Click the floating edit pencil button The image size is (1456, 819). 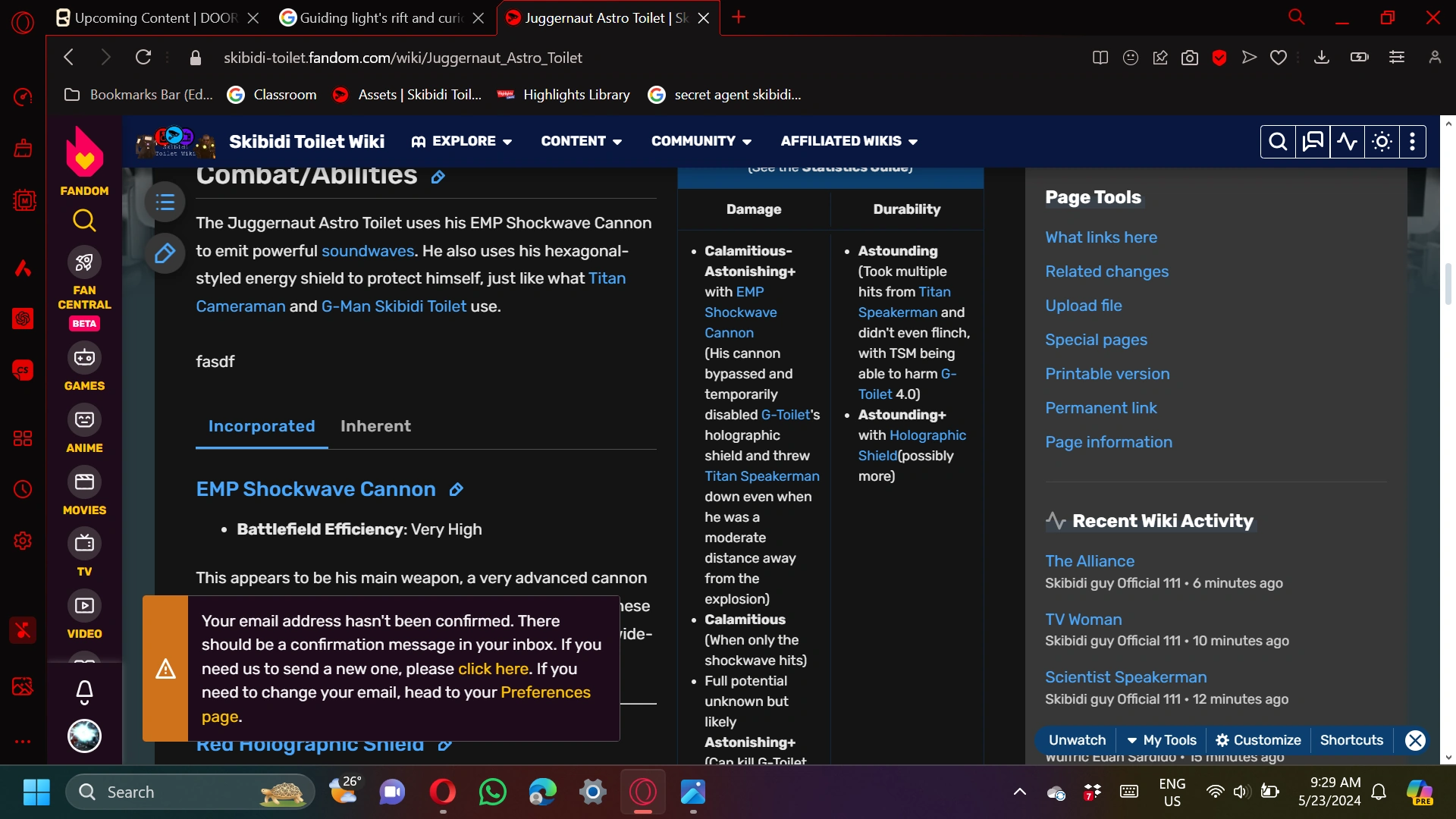coord(165,253)
